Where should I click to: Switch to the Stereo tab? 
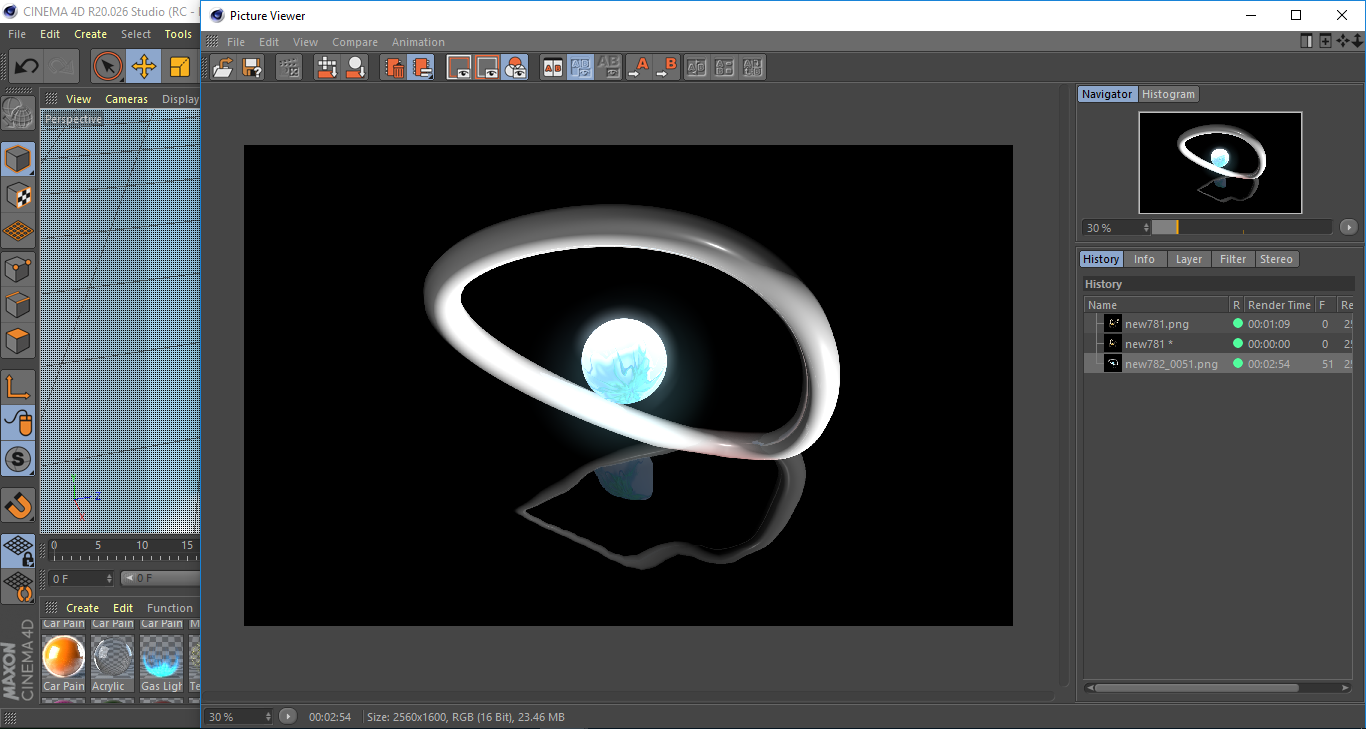1276,259
